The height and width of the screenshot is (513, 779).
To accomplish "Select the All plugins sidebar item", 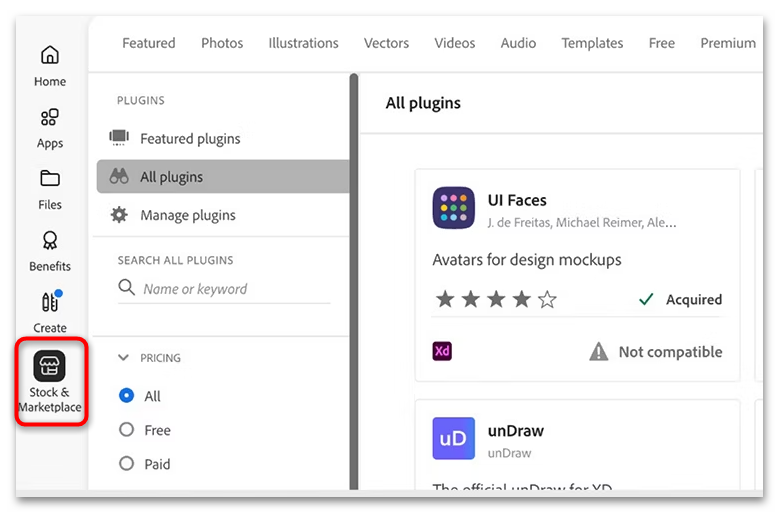I will click(x=223, y=176).
